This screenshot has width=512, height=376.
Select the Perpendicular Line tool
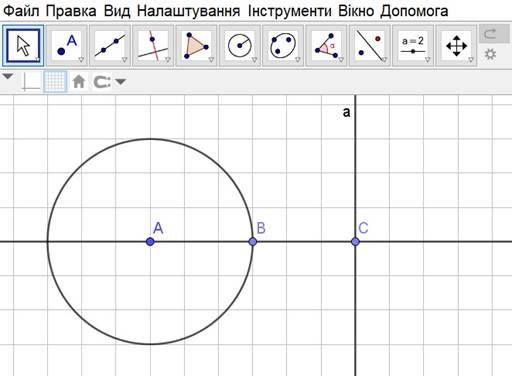click(x=153, y=46)
